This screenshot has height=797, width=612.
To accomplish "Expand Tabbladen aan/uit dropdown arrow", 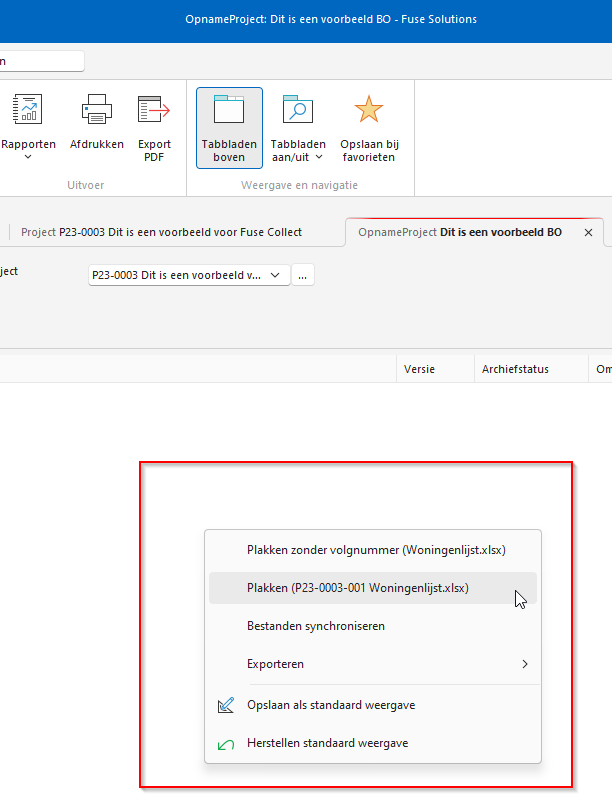I will click(319, 157).
